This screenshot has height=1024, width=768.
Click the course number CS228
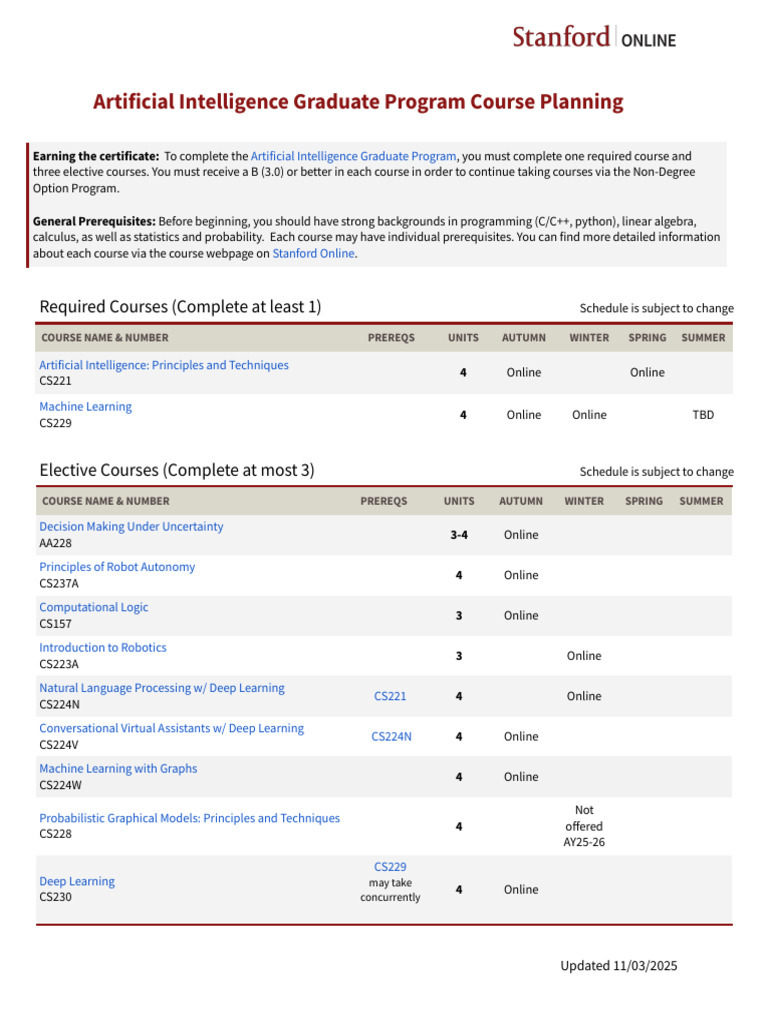point(56,834)
